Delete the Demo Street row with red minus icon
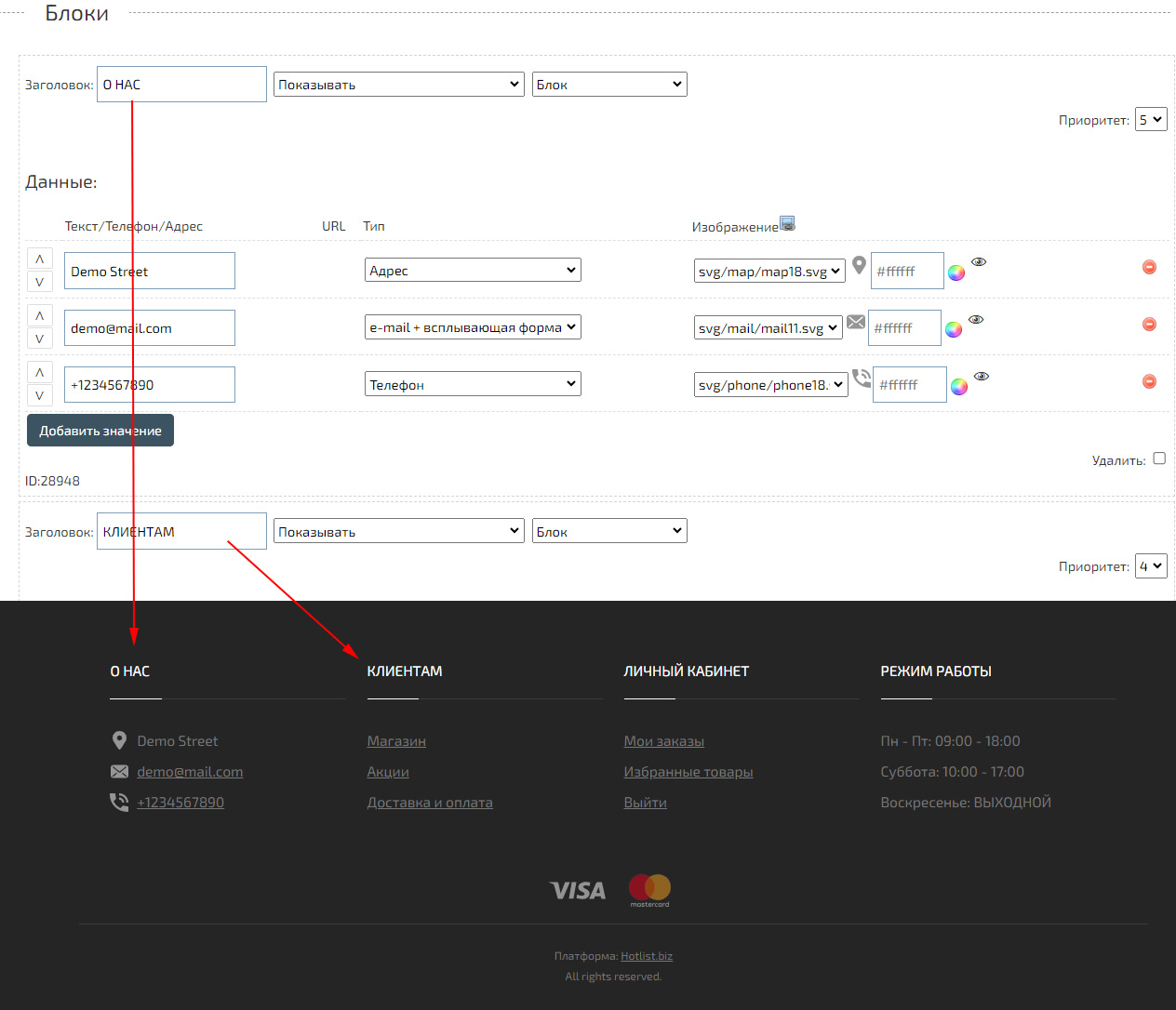The image size is (1176, 1010). (1149, 267)
